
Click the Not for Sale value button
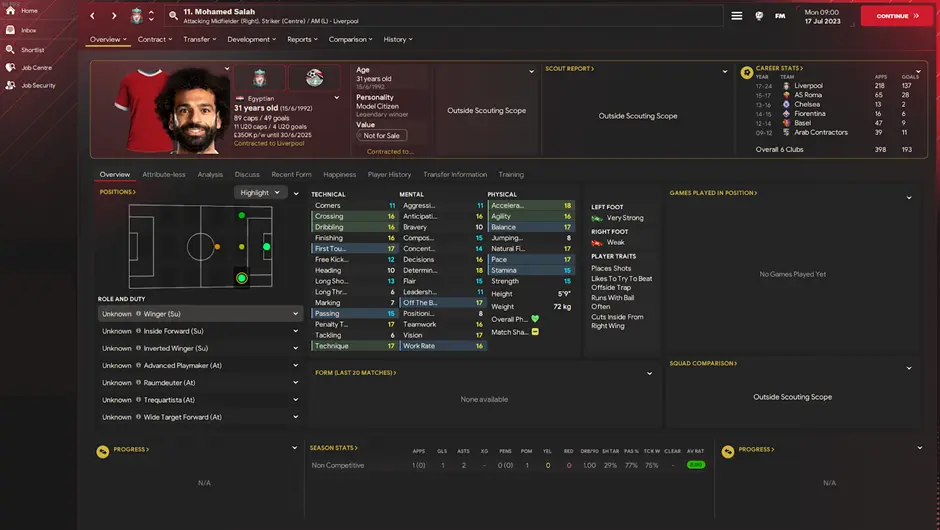pyautogui.click(x=382, y=135)
